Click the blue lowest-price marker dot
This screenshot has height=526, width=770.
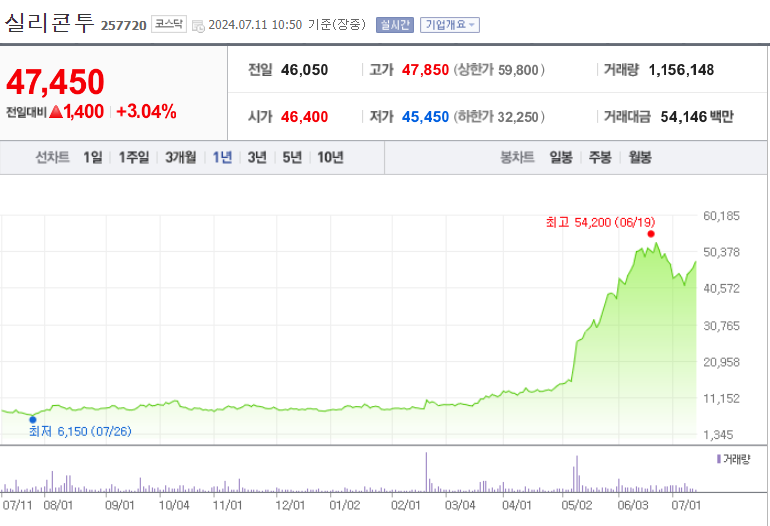33,419
